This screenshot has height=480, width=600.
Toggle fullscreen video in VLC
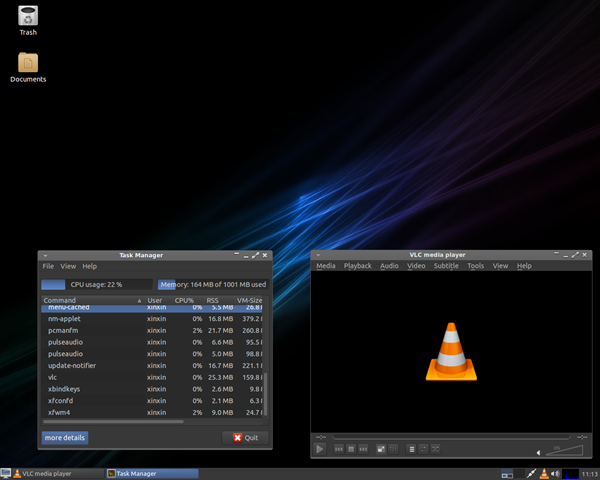click(x=381, y=449)
